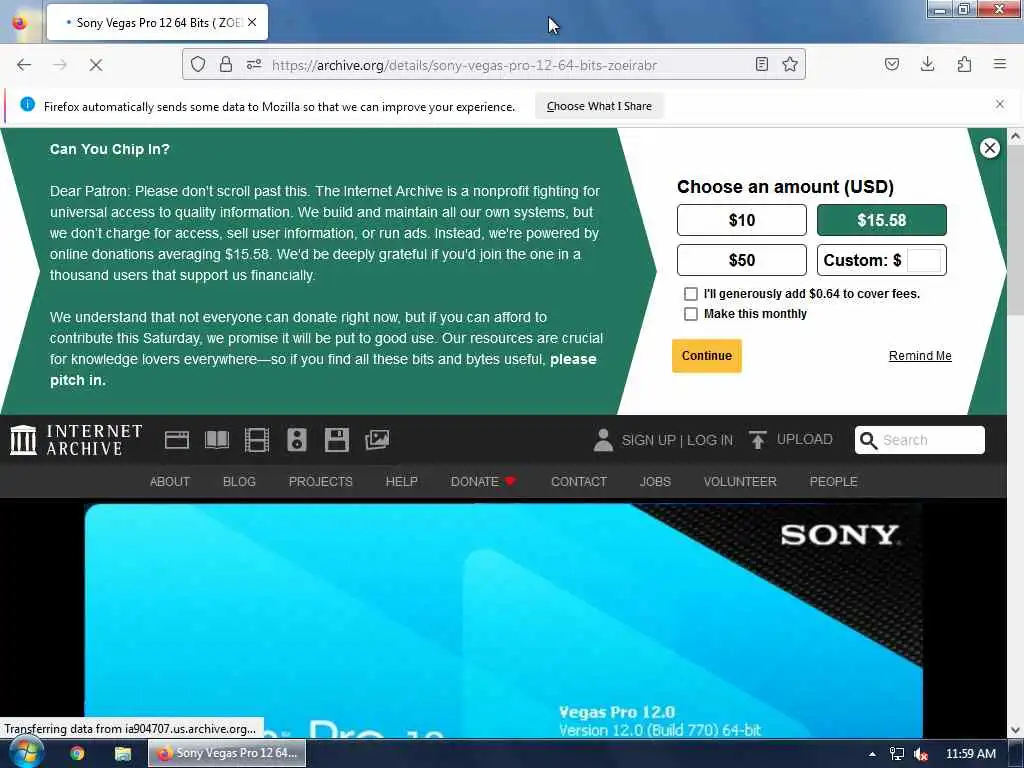Viewport: 1024px width, 768px height.
Task: Open the CONTACT menu item
Action: 579,481
